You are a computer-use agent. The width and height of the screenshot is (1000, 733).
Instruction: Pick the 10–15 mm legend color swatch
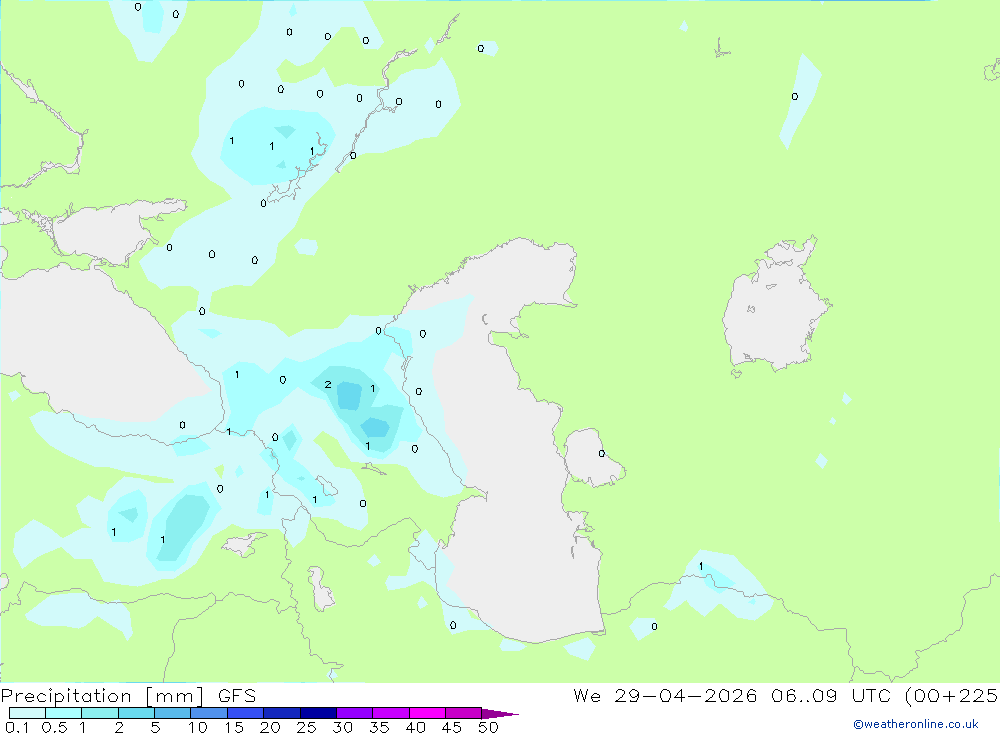tap(209, 713)
